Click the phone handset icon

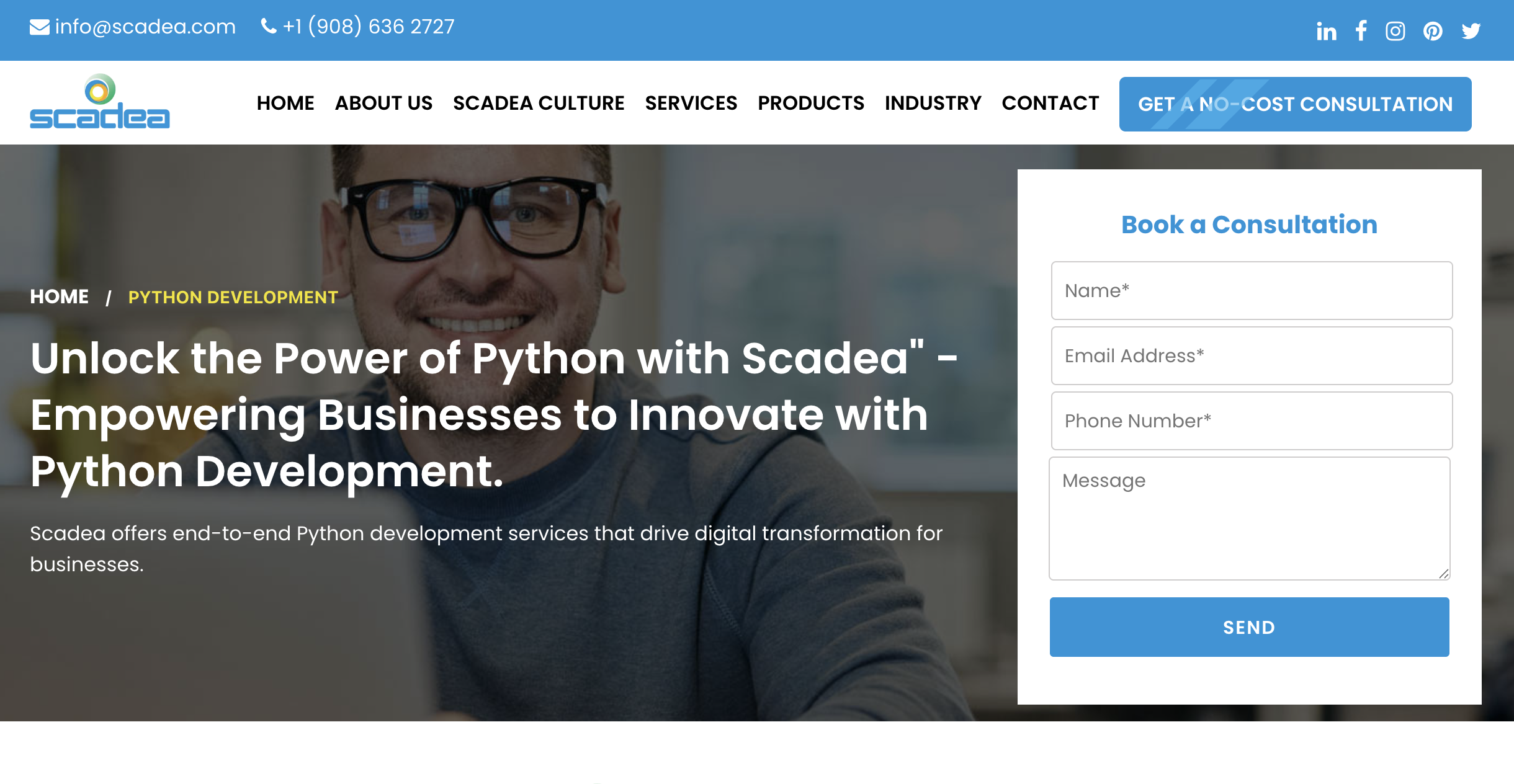pyautogui.click(x=269, y=27)
